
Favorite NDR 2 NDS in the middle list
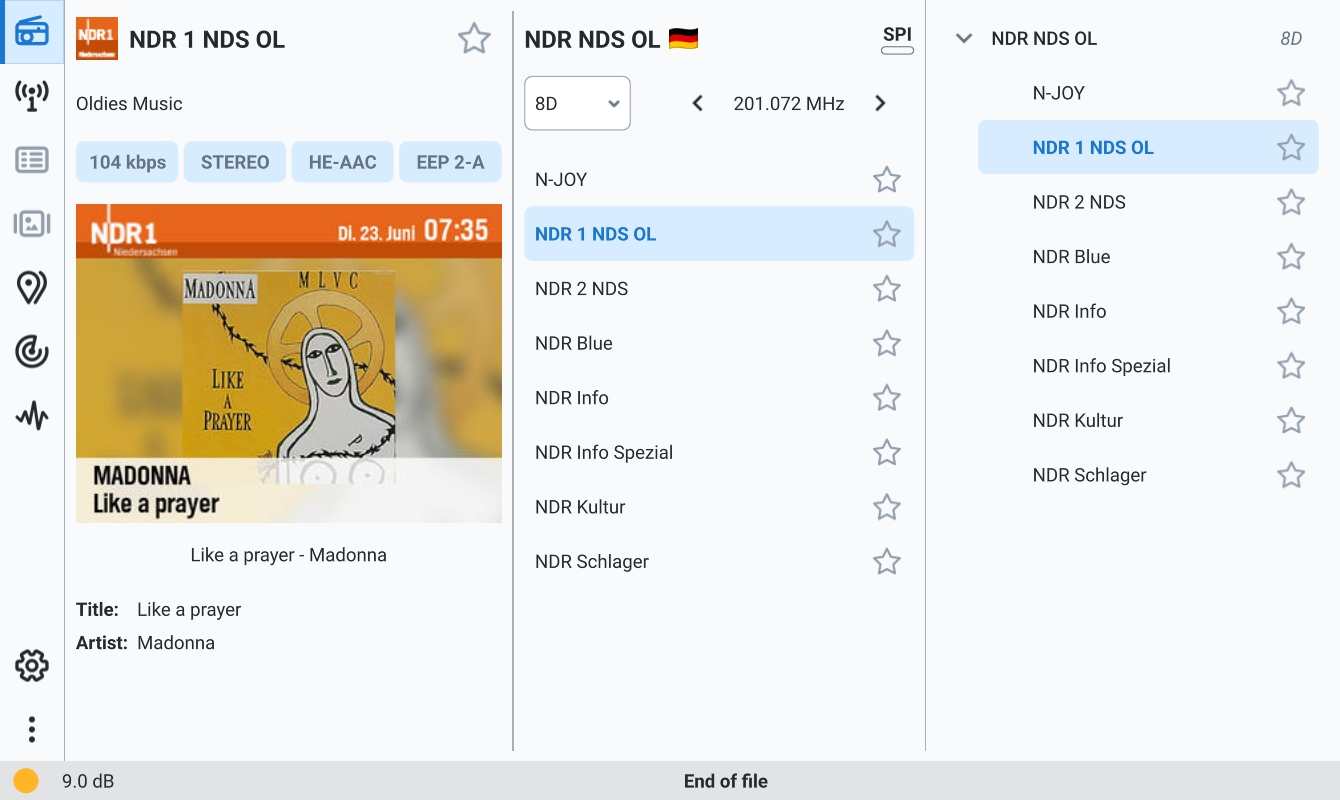coord(887,289)
